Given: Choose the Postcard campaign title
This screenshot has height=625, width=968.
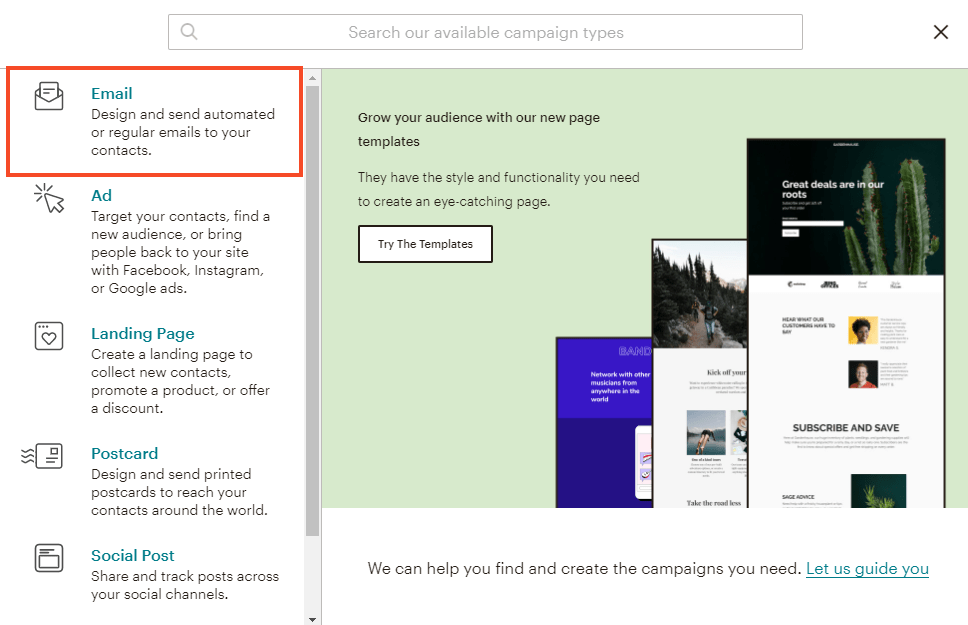Looking at the screenshot, I should coord(124,453).
